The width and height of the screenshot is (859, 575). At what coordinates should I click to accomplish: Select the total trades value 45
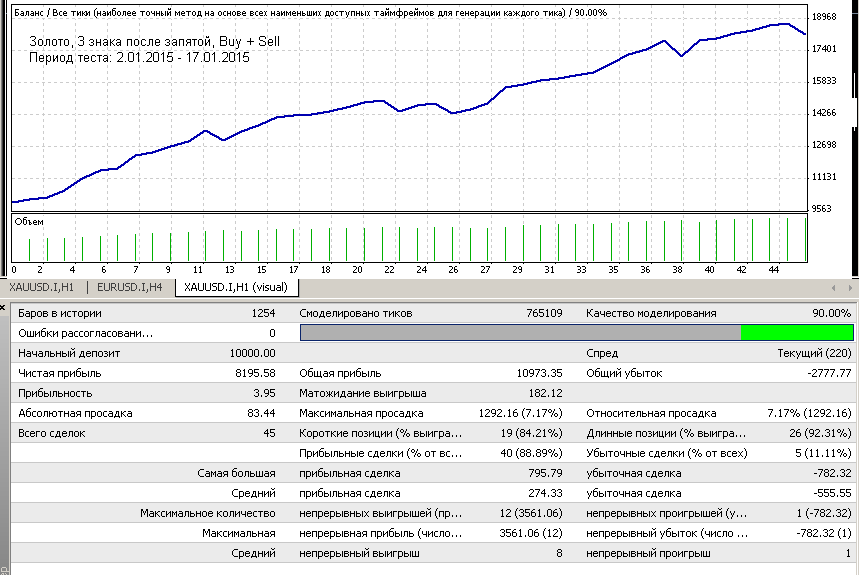click(x=269, y=433)
